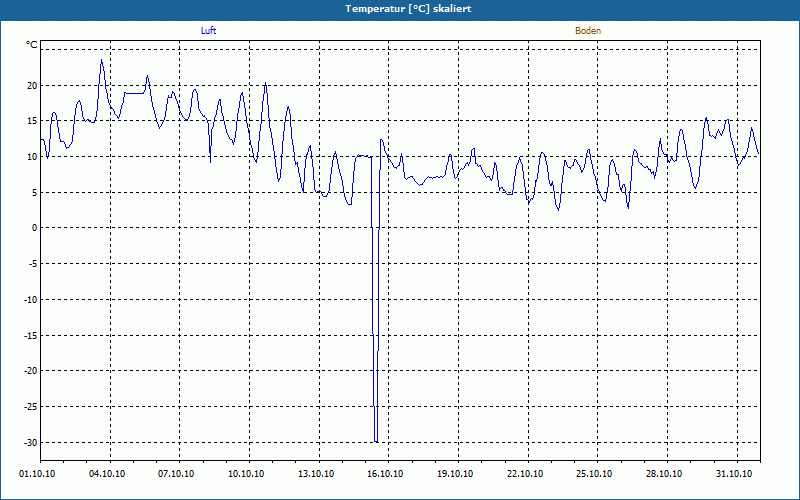Click the -25 value on the temperature axis
The image size is (800, 500).
coord(31,407)
